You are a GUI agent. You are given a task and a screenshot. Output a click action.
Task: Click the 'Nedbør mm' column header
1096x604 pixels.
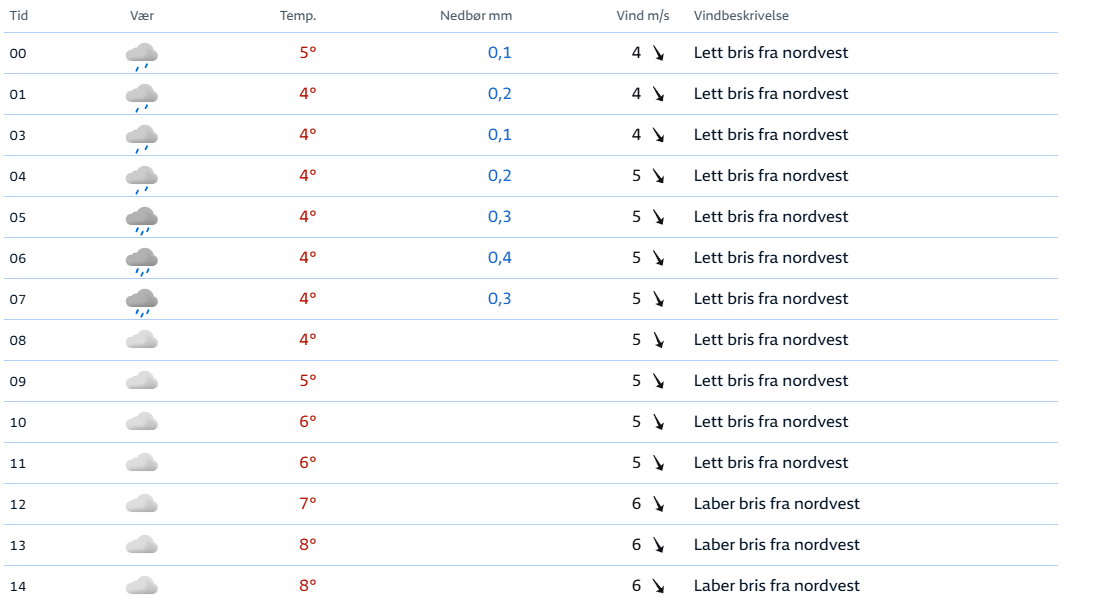(x=475, y=16)
